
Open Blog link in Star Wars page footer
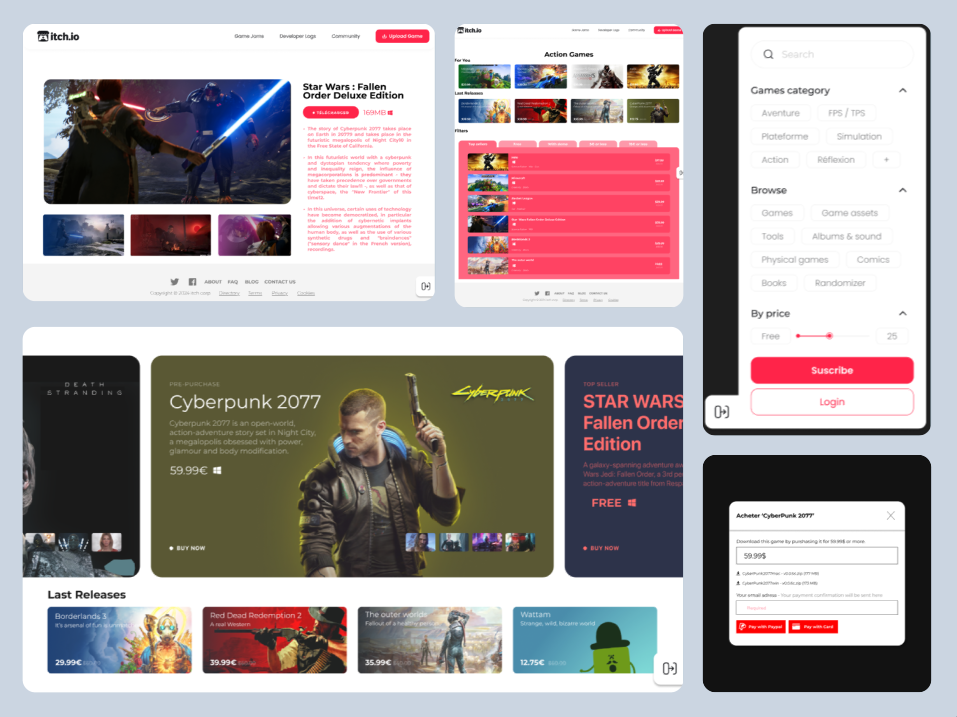tap(251, 282)
